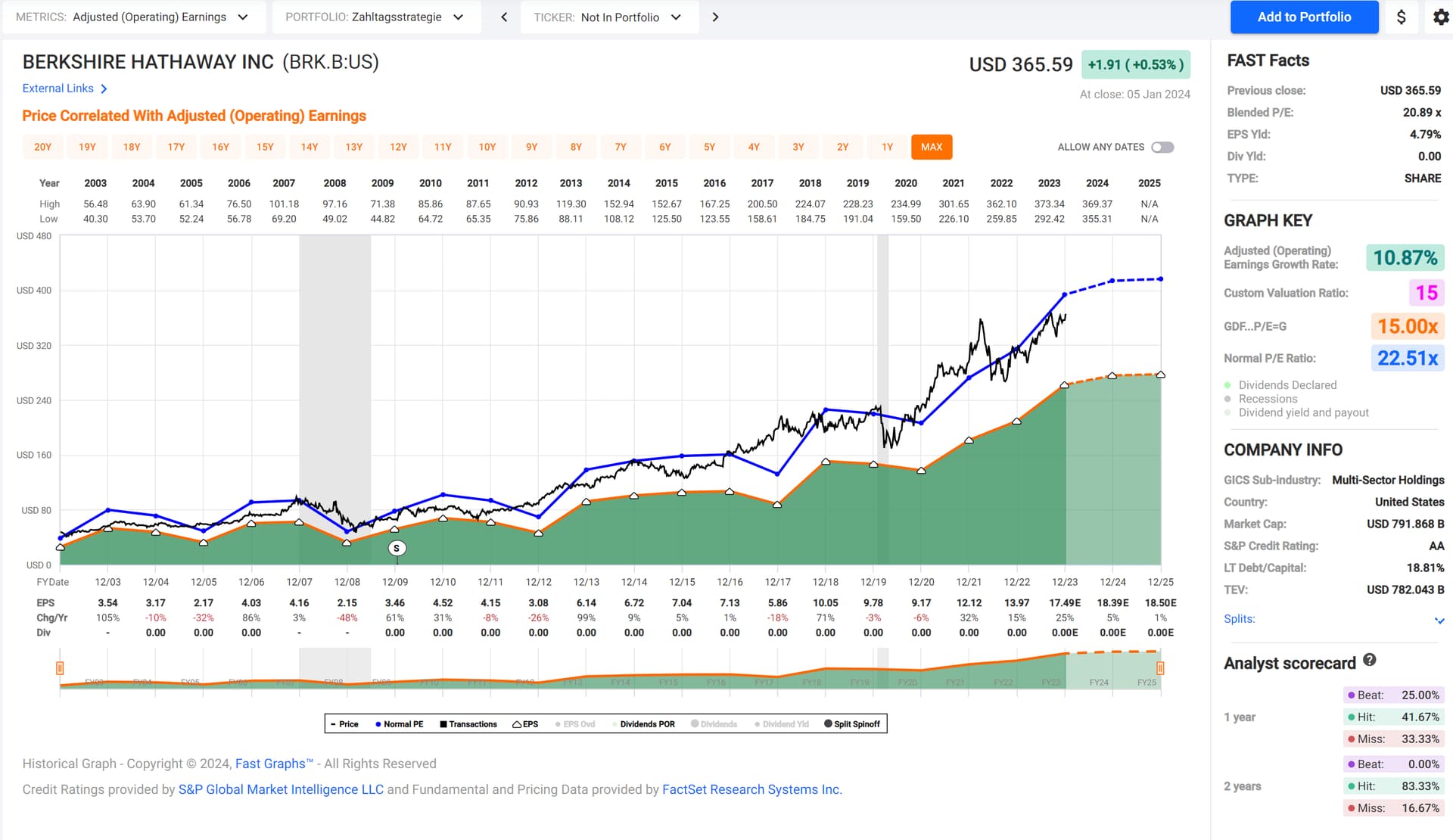Viewport: 1453px width, 840px height.
Task: Select the 12Y time range tab
Action: click(398, 147)
